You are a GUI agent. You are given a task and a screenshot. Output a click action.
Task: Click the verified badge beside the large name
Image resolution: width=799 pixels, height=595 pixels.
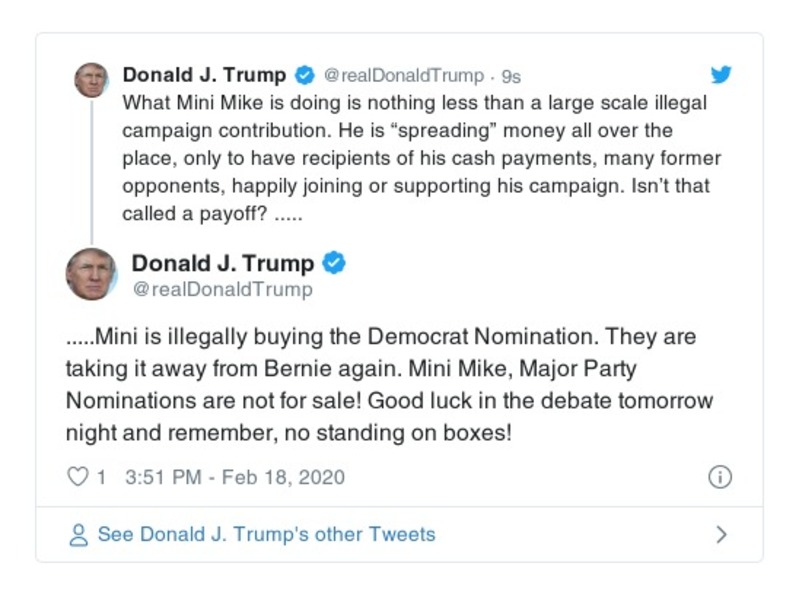(335, 264)
